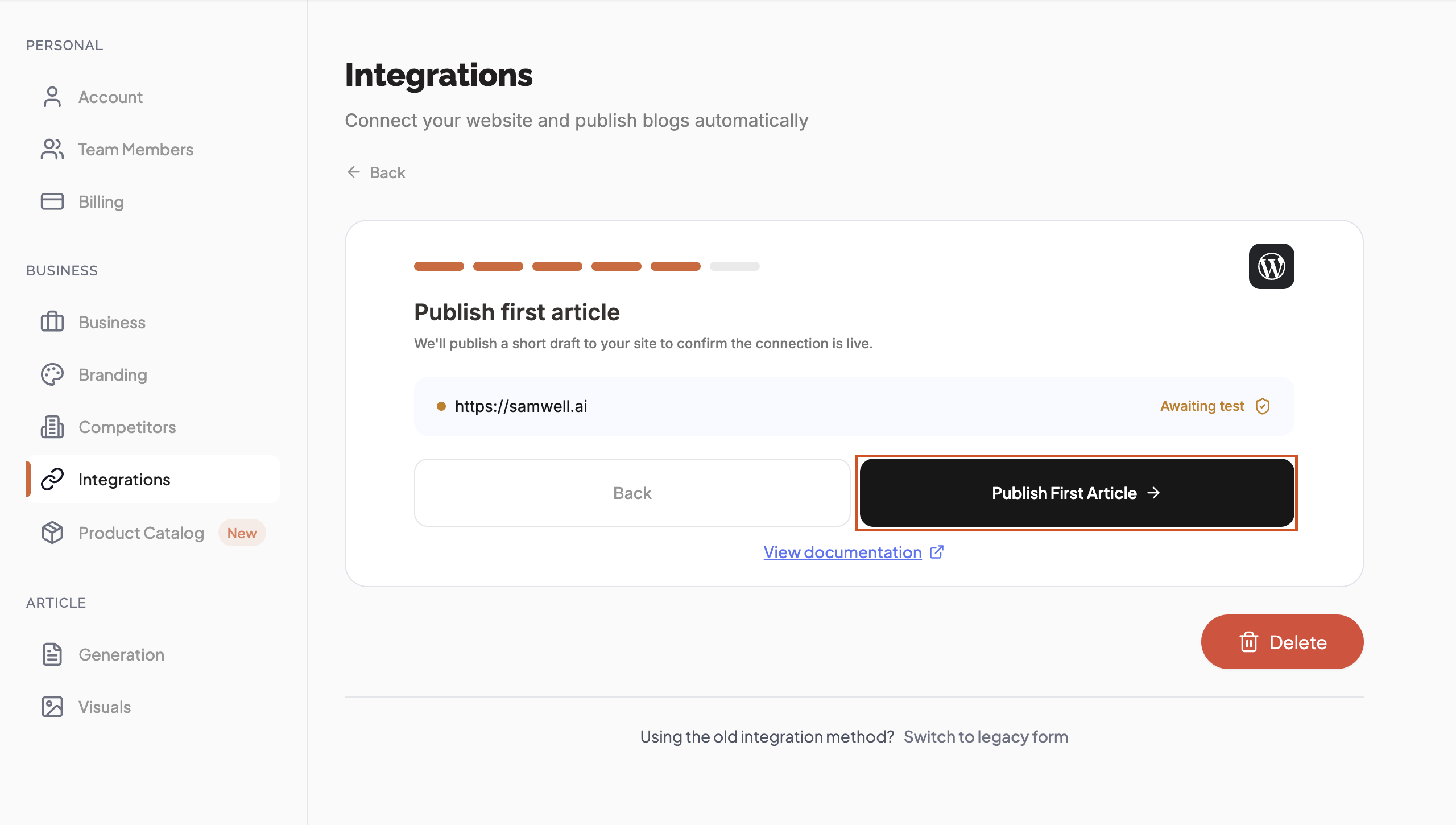
Task: Click the Publish first article heading
Action: click(516, 312)
